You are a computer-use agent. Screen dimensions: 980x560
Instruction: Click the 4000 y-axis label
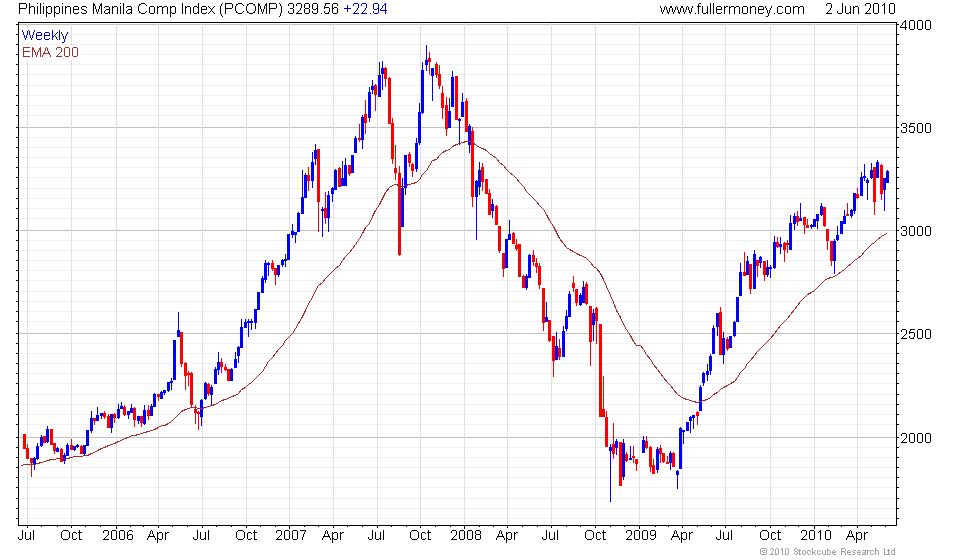[916, 26]
